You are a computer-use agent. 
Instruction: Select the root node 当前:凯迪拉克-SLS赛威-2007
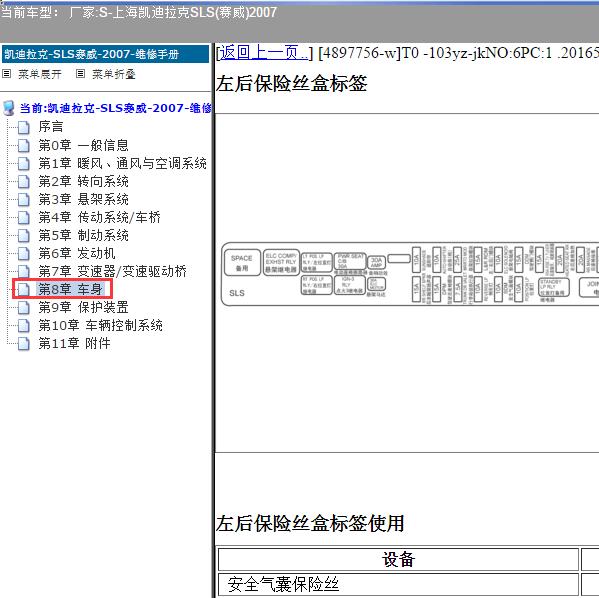(x=115, y=108)
